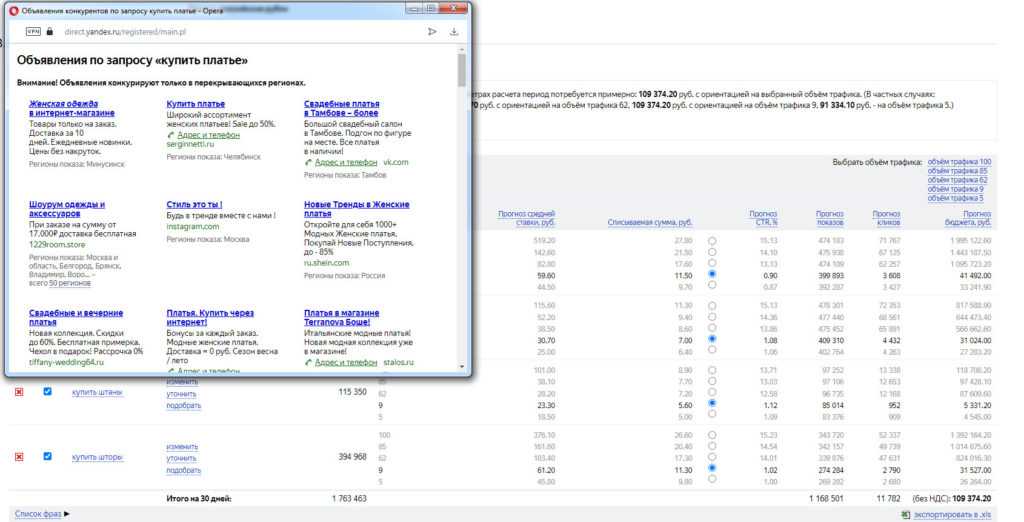Open the 'Купить платье' ad link

195,104
